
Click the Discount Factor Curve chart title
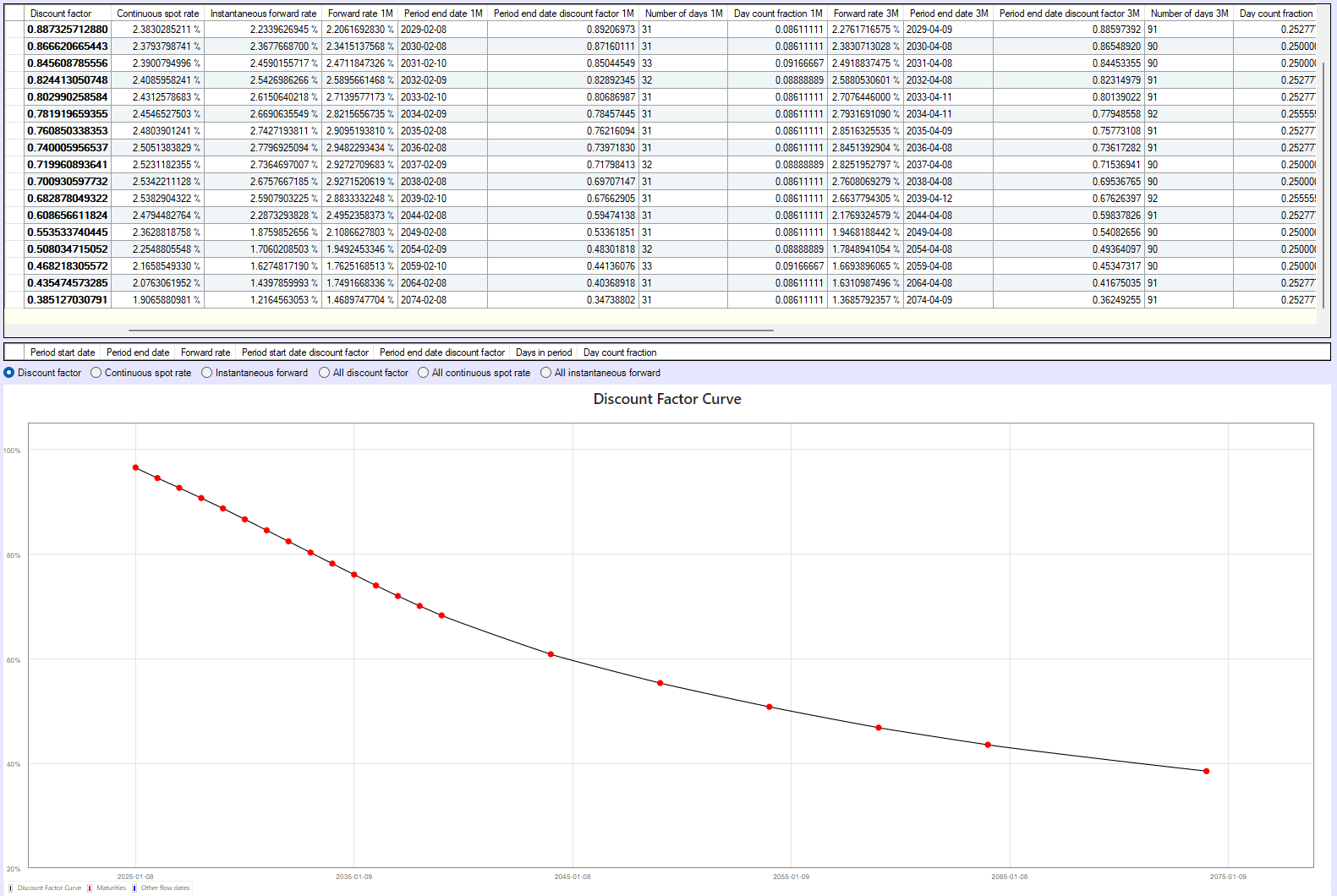click(667, 399)
